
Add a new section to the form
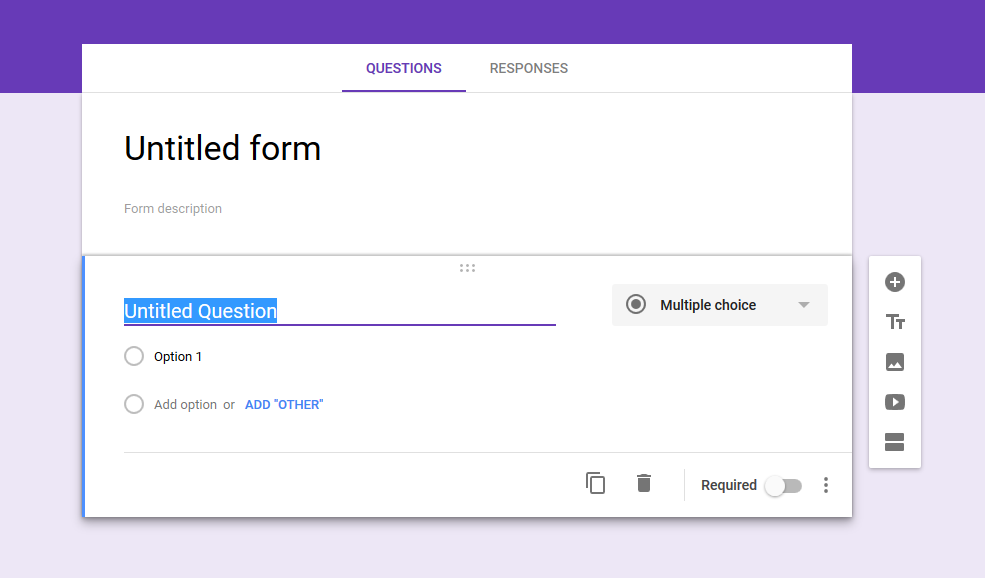click(895, 442)
